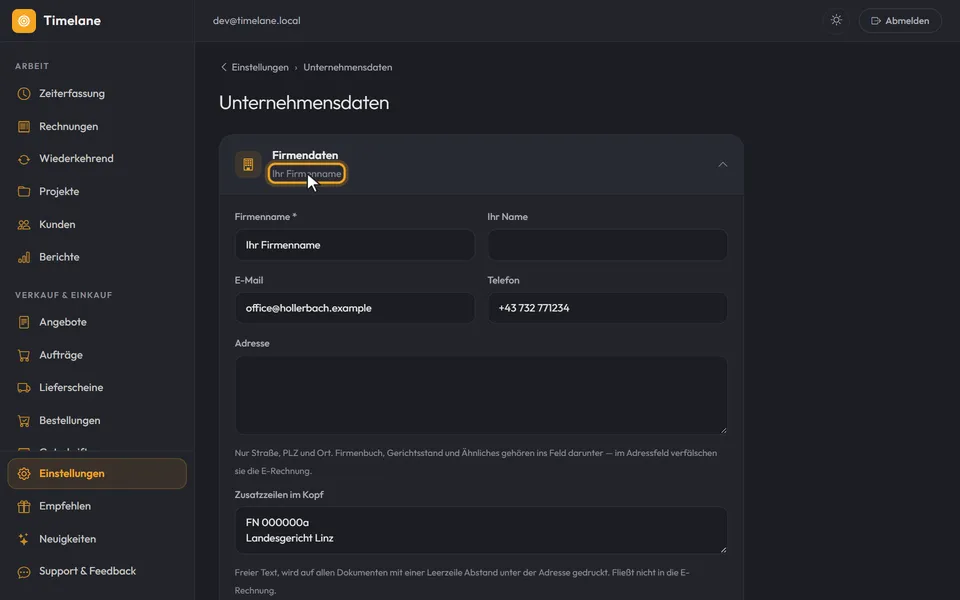Click the Aufträge cart icon

pyautogui.click(x=24, y=355)
